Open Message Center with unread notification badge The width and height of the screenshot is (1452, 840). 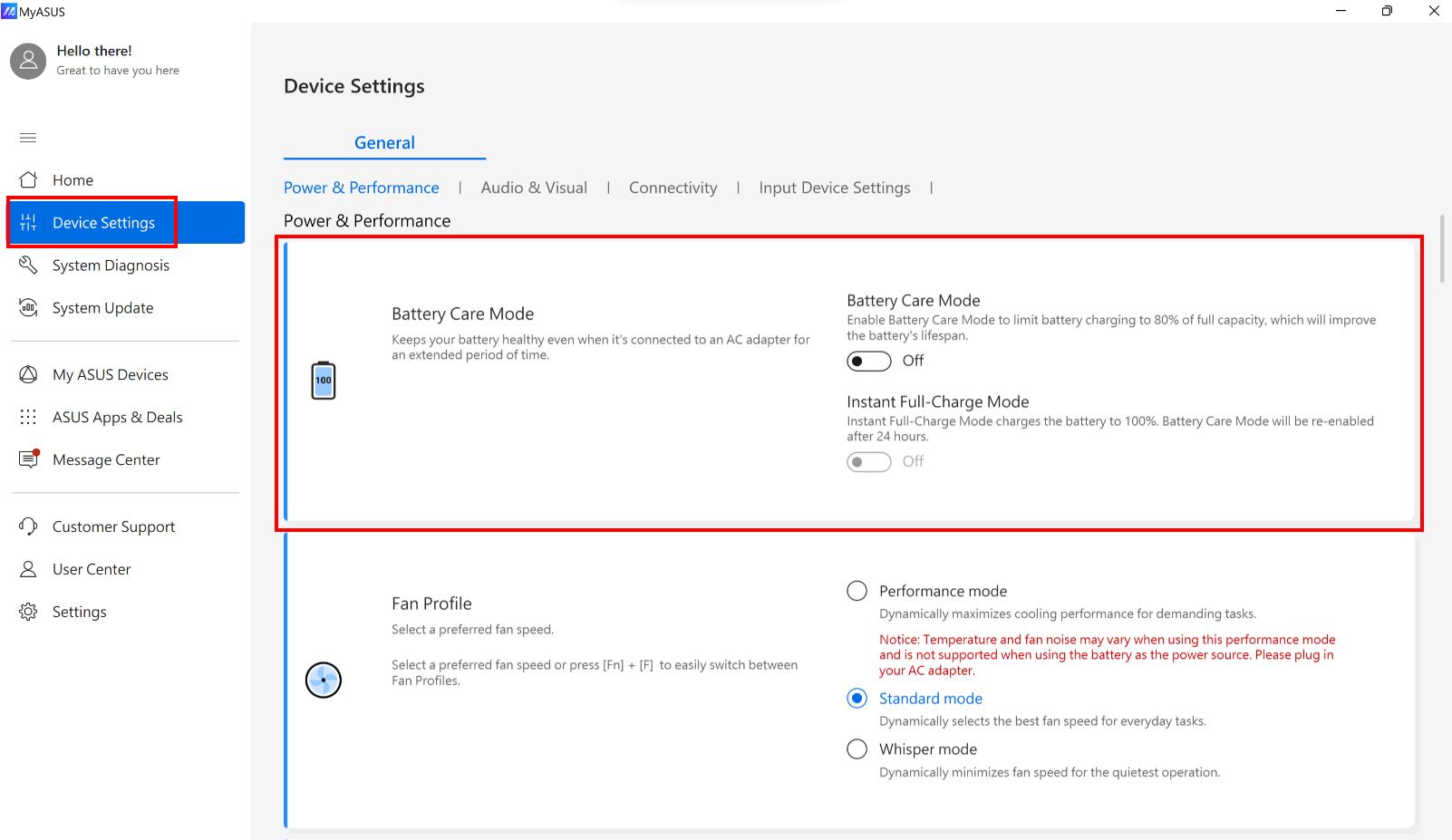(x=28, y=459)
